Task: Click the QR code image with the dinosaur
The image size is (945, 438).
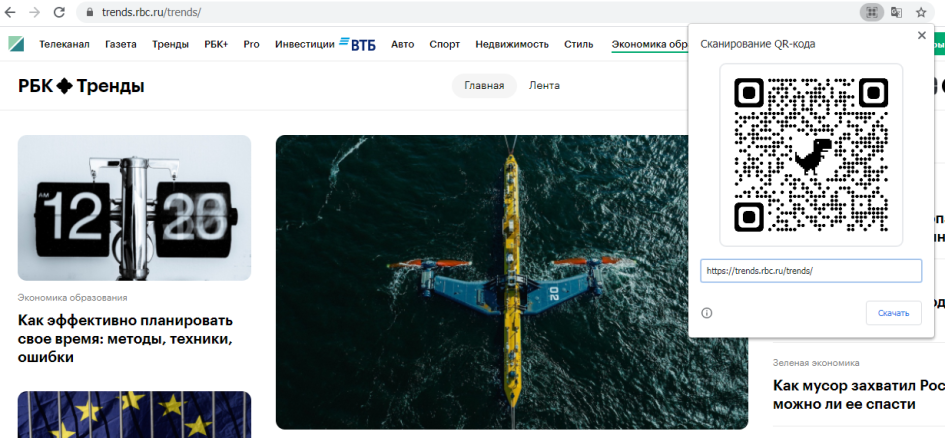Action: (811, 155)
